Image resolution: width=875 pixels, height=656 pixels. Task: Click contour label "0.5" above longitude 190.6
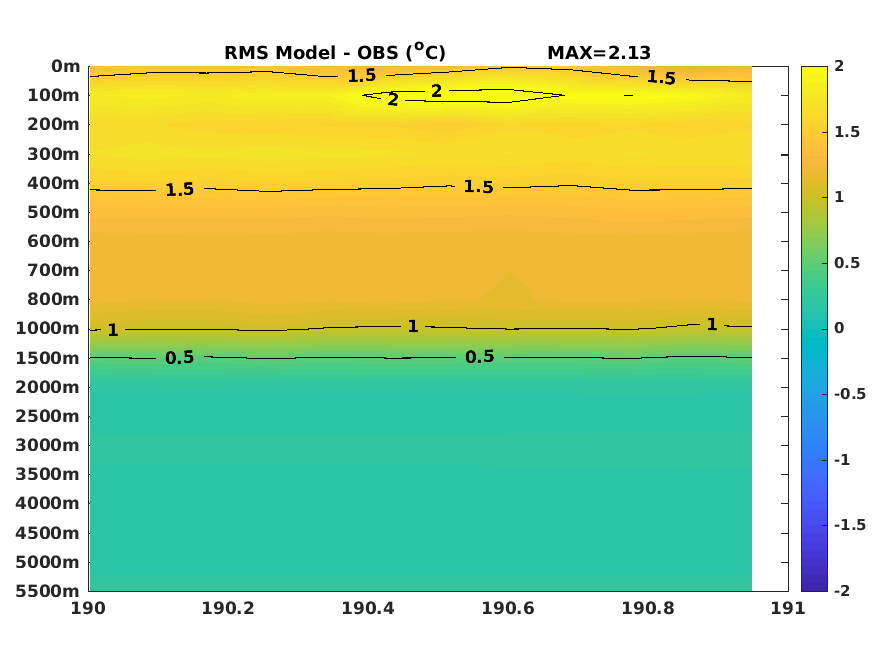point(480,357)
